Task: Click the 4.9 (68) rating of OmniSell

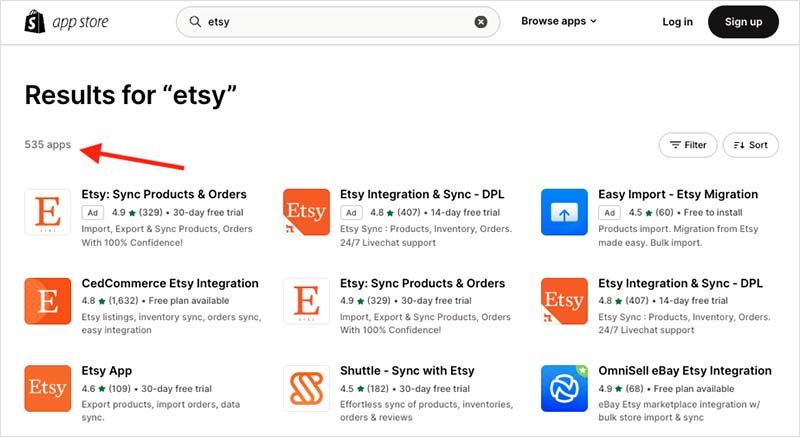Action: [x=621, y=389]
